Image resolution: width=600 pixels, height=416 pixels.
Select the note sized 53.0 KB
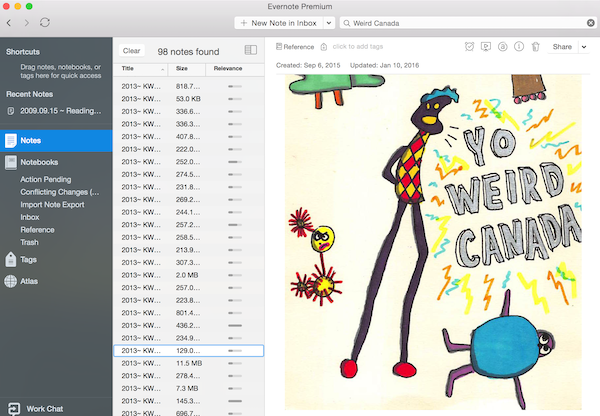189,99
